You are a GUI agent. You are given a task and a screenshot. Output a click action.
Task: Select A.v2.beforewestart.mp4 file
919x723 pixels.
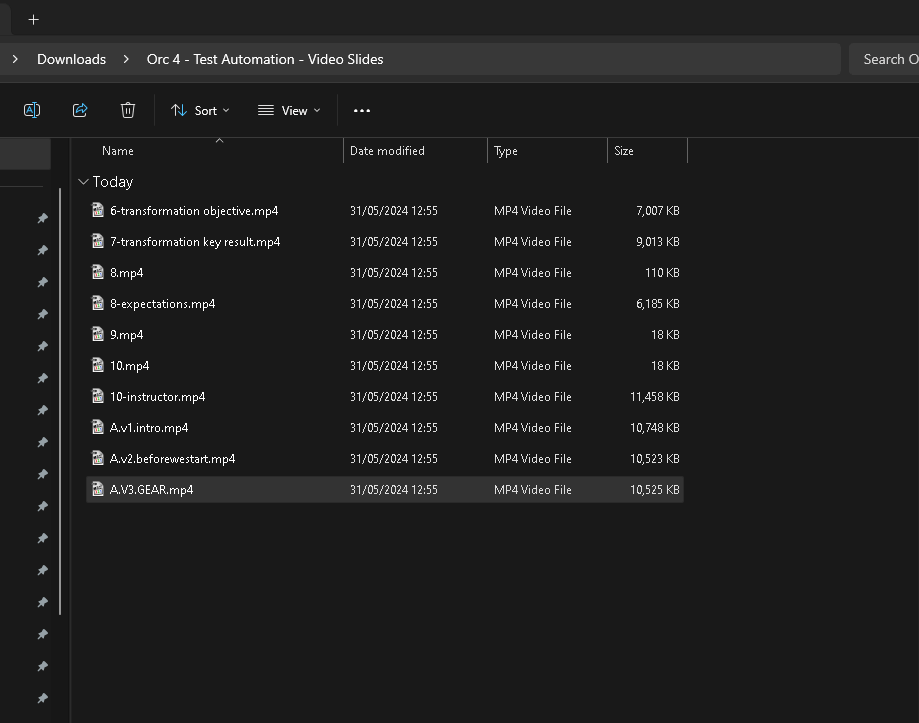coord(385,459)
